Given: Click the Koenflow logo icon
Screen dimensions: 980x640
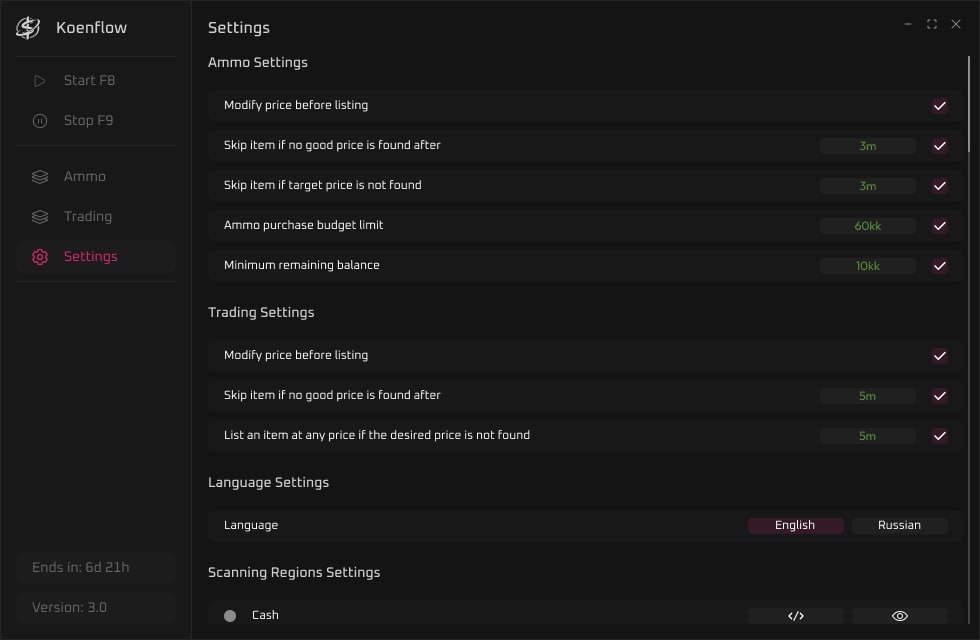Looking at the screenshot, I should [28, 28].
